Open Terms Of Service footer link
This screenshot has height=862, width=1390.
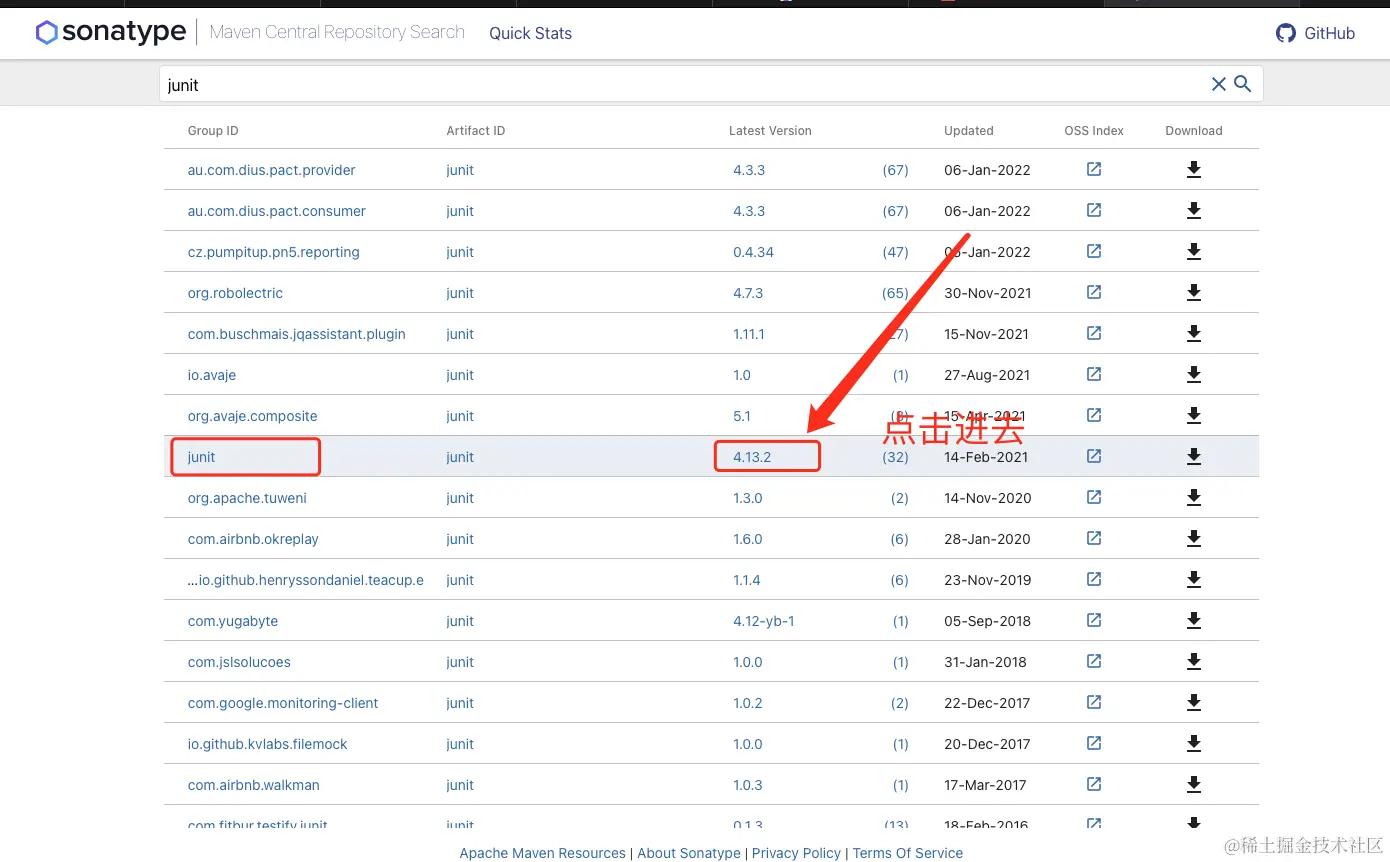pos(908,853)
